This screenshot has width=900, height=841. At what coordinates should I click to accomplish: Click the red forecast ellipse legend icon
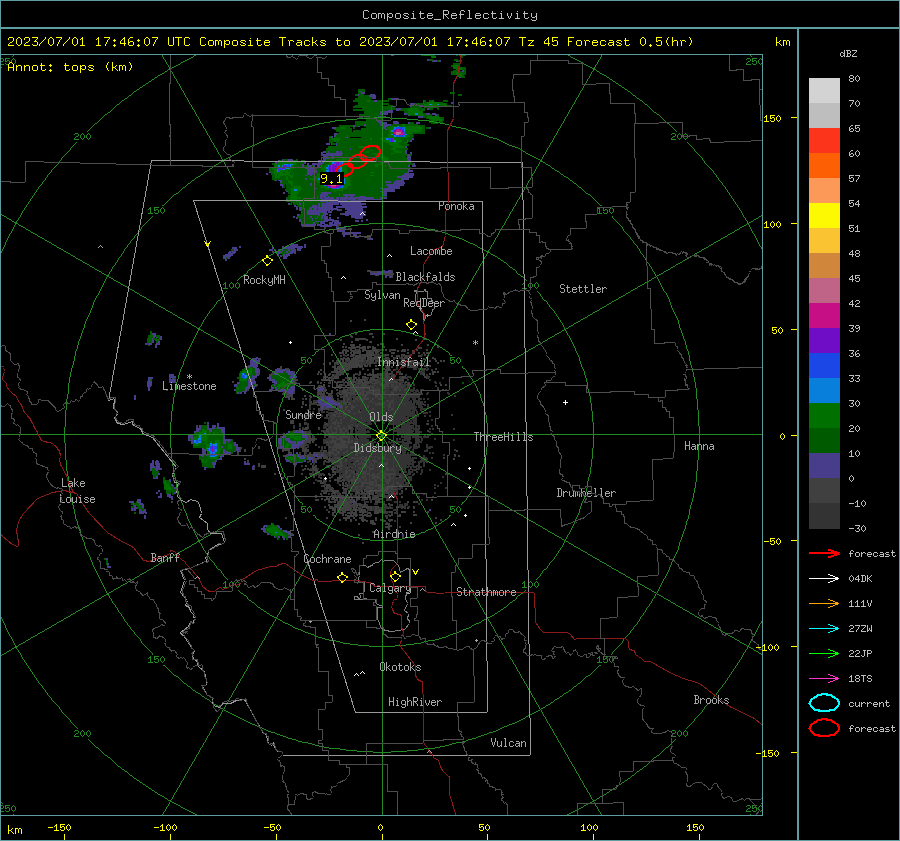click(824, 728)
